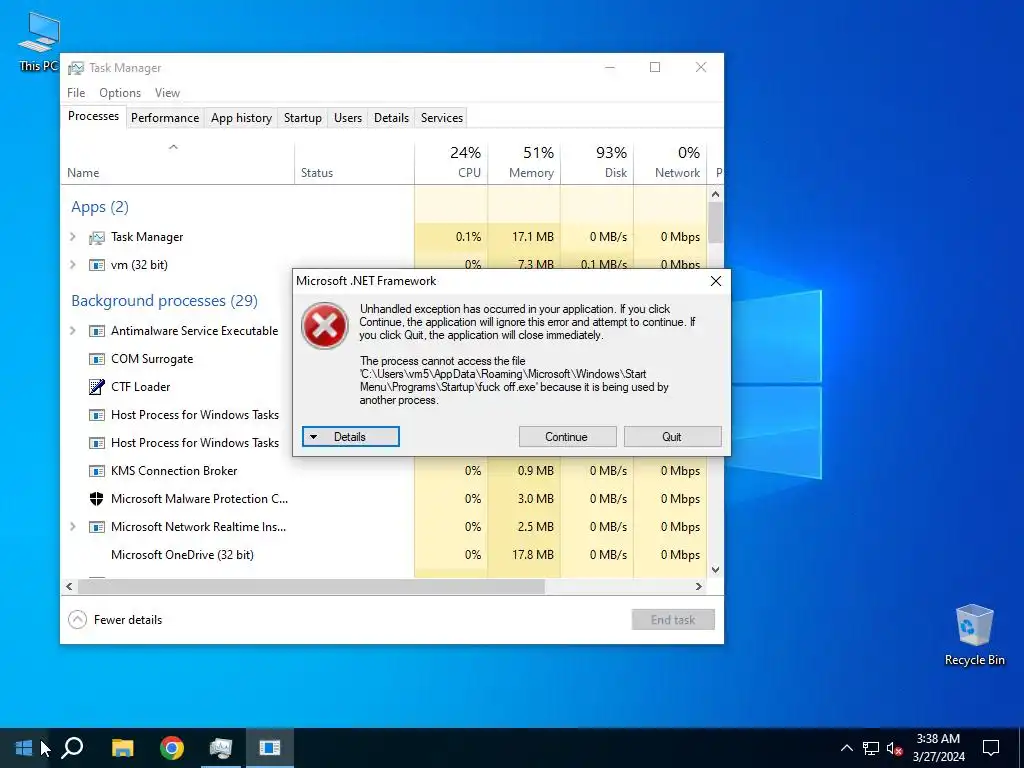Switch to the Startup tab
The height and width of the screenshot is (768, 1024).
coord(302,118)
